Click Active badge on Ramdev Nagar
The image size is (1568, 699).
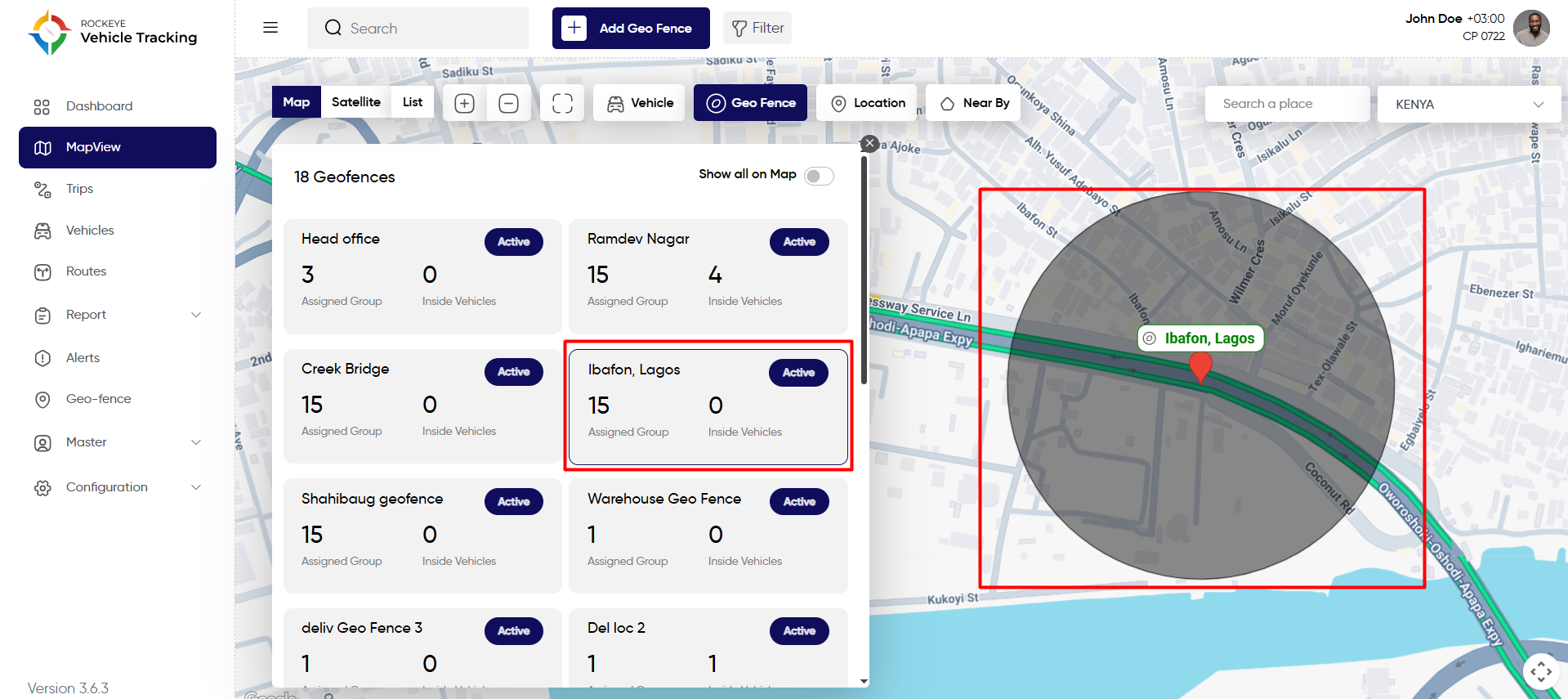pyautogui.click(x=799, y=242)
